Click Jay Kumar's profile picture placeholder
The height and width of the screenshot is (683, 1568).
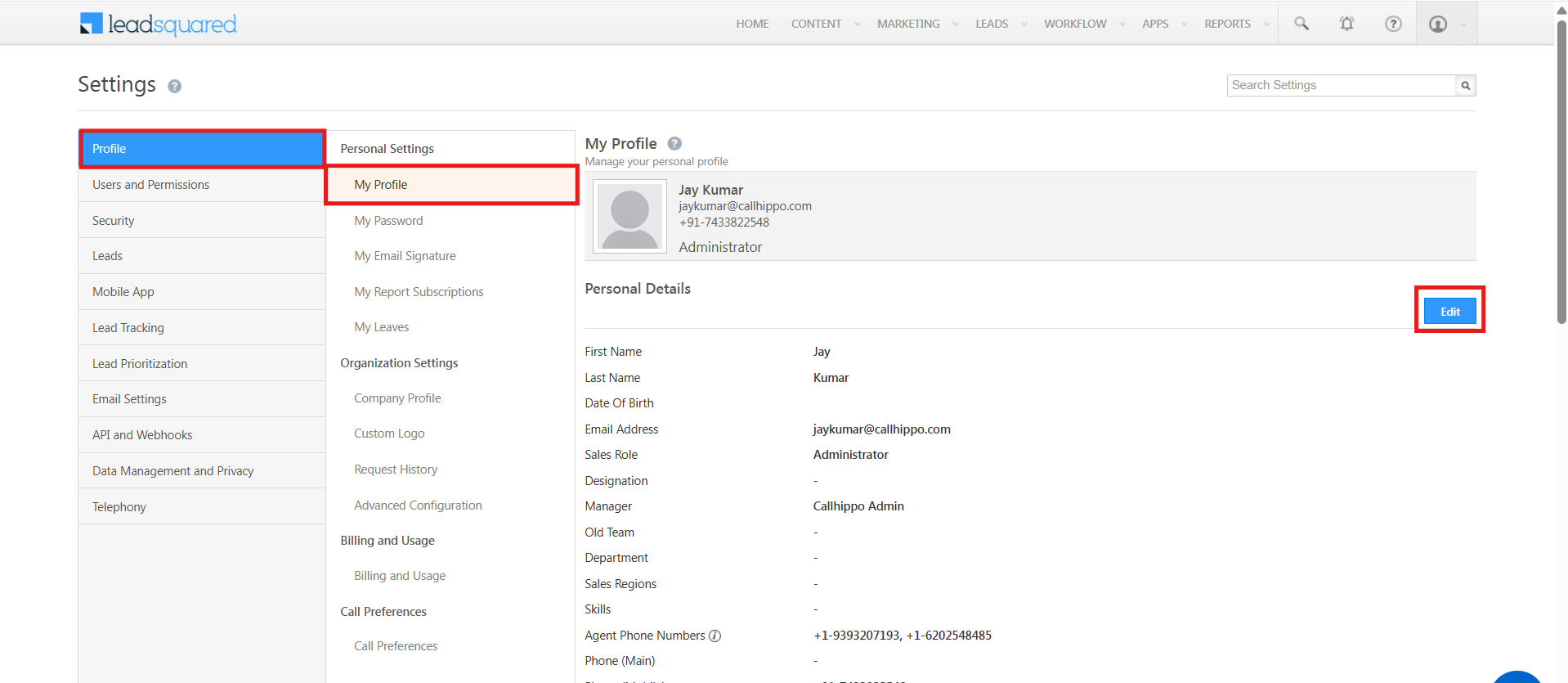[x=629, y=217]
